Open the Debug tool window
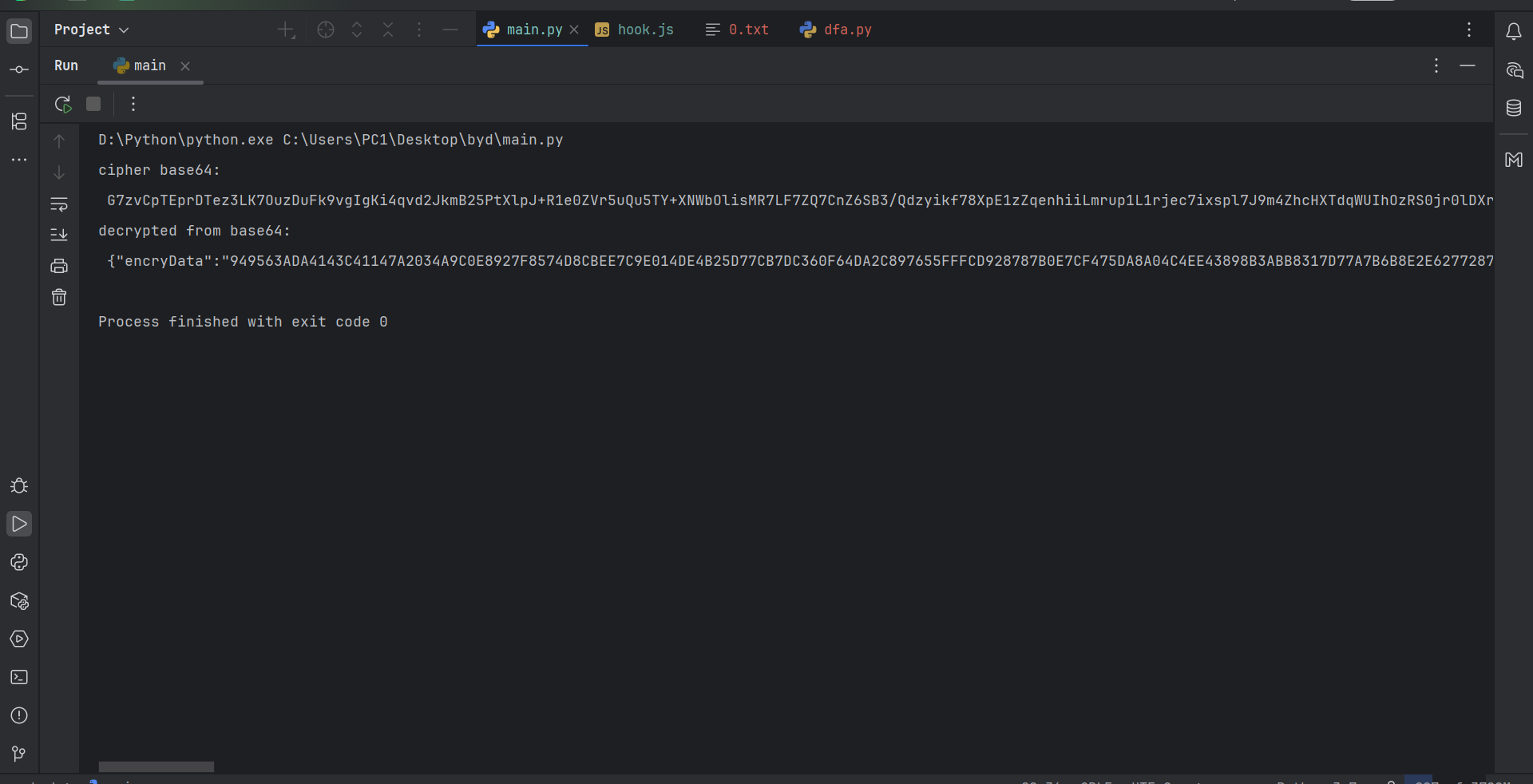Viewport: 1533px width, 784px height. [19, 485]
